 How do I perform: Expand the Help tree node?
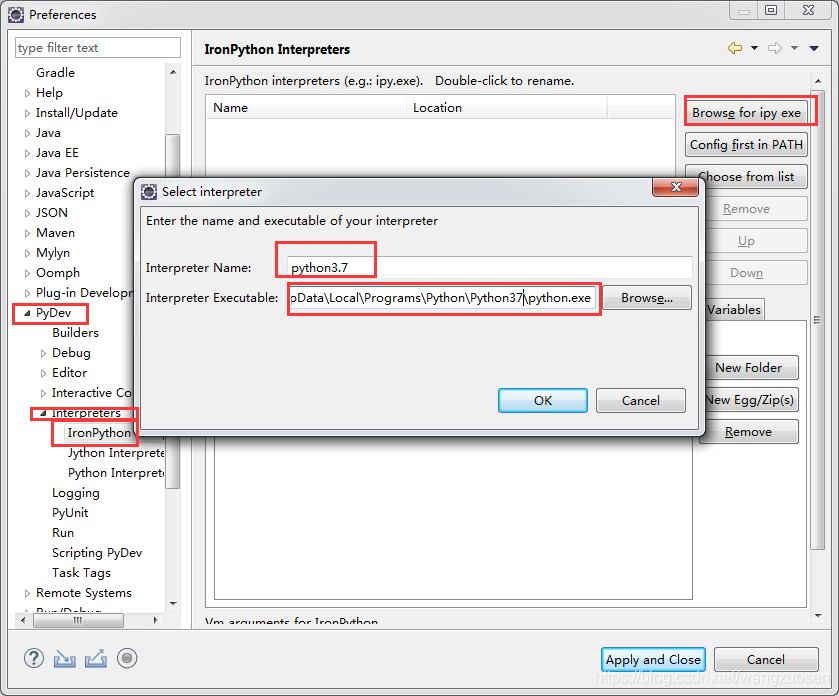point(27,93)
